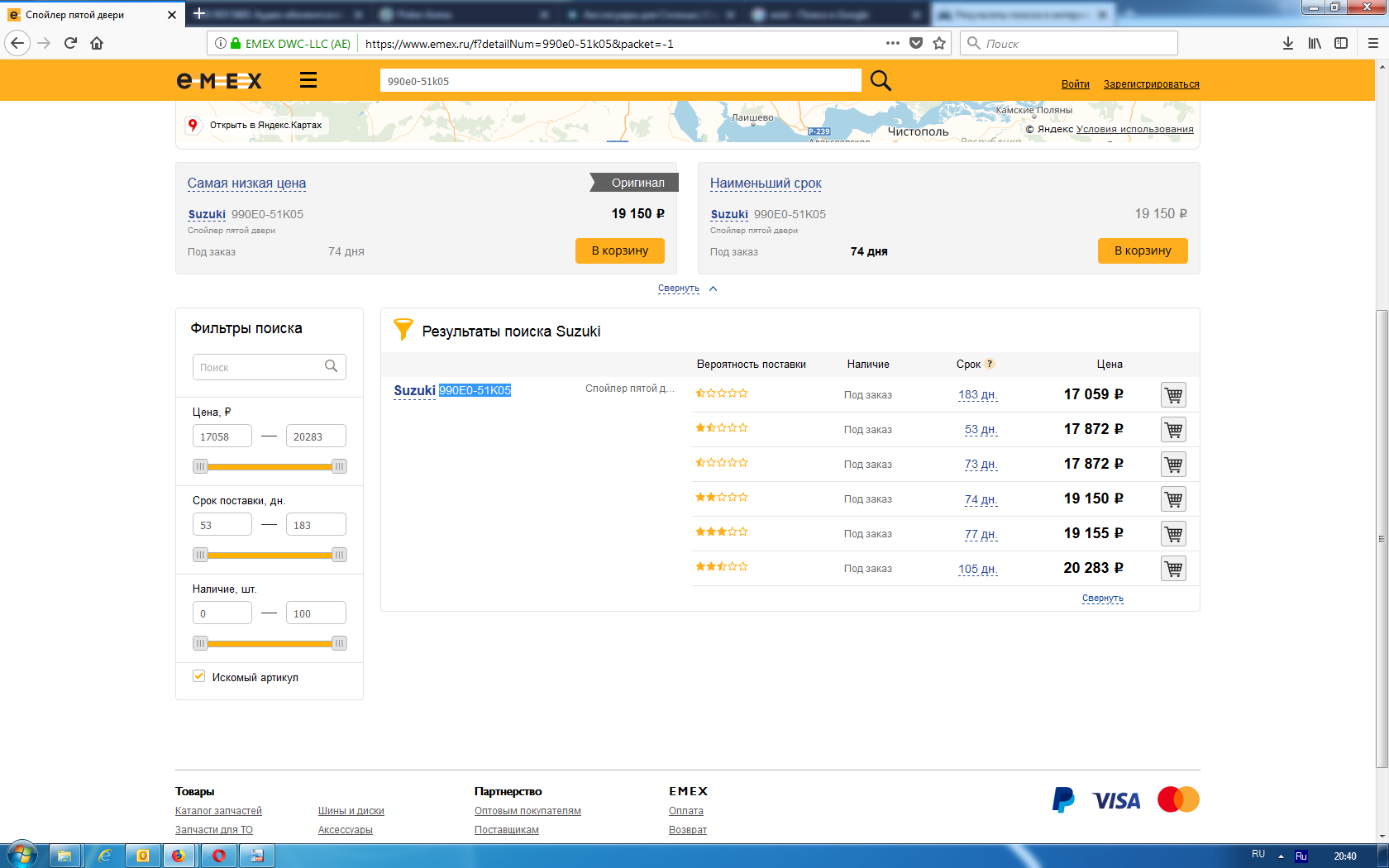Adjust the stock quantity slider left handle
Viewport: 1389px width, 868px height.
(x=200, y=643)
